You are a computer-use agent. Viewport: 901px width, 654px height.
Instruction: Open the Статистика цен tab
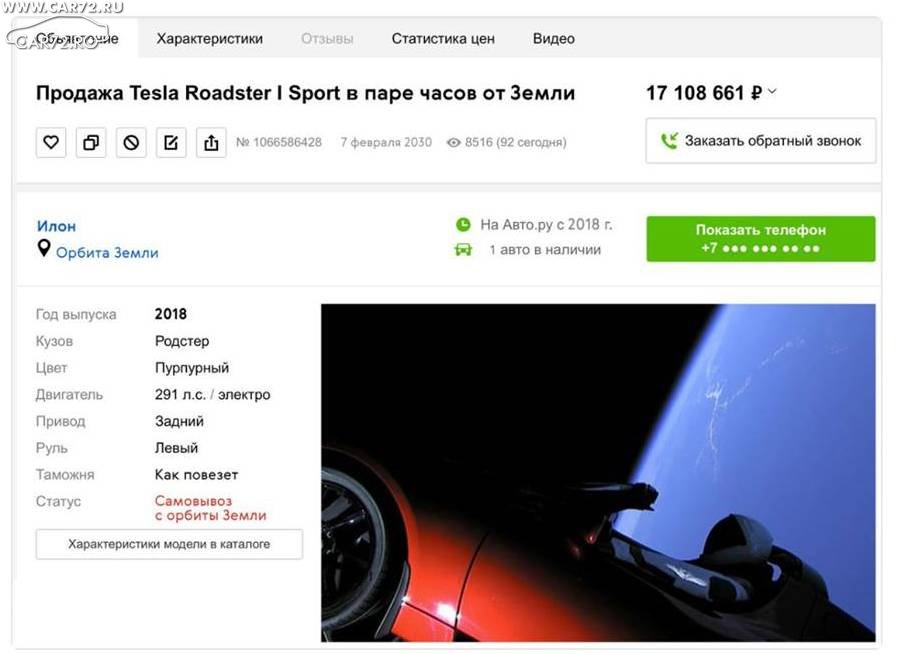pyautogui.click(x=443, y=39)
